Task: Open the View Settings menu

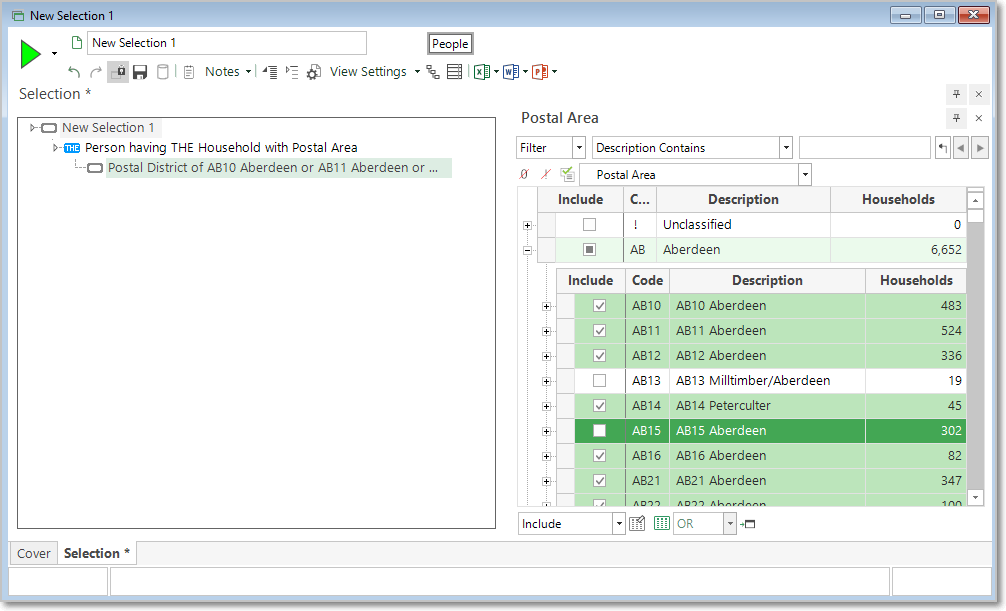Action: [375, 72]
